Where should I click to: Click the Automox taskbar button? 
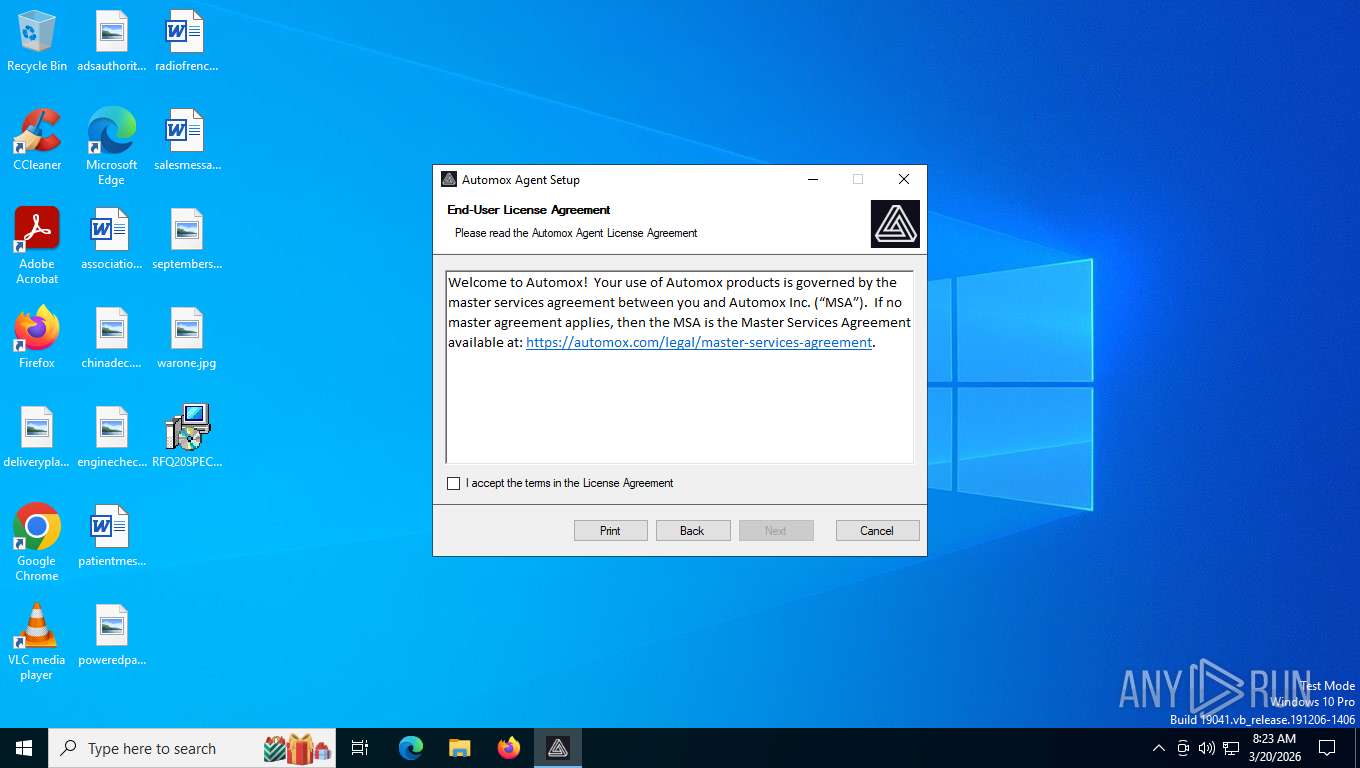point(558,748)
